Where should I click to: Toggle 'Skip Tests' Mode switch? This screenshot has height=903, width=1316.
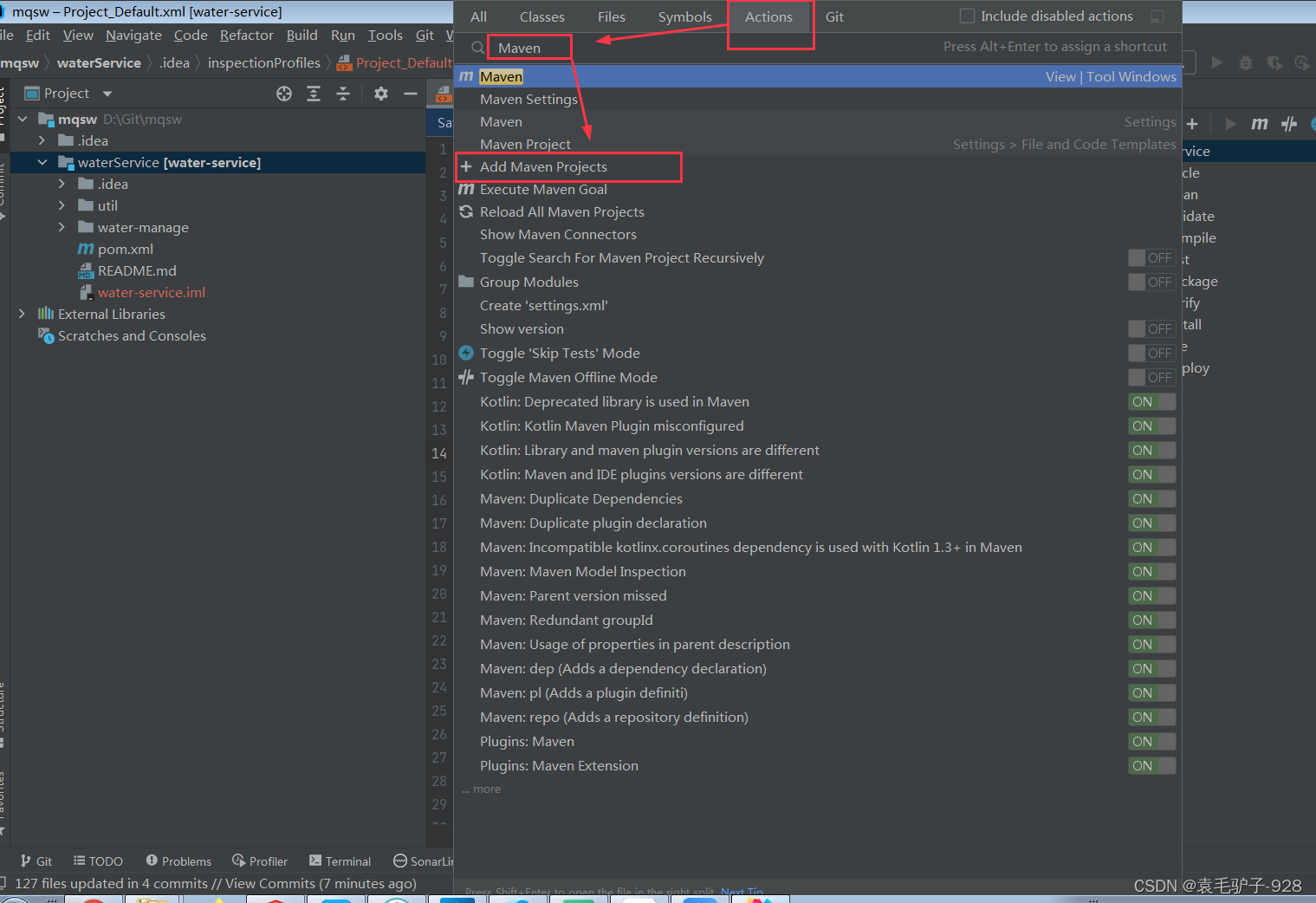click(x=1151, y=353)
